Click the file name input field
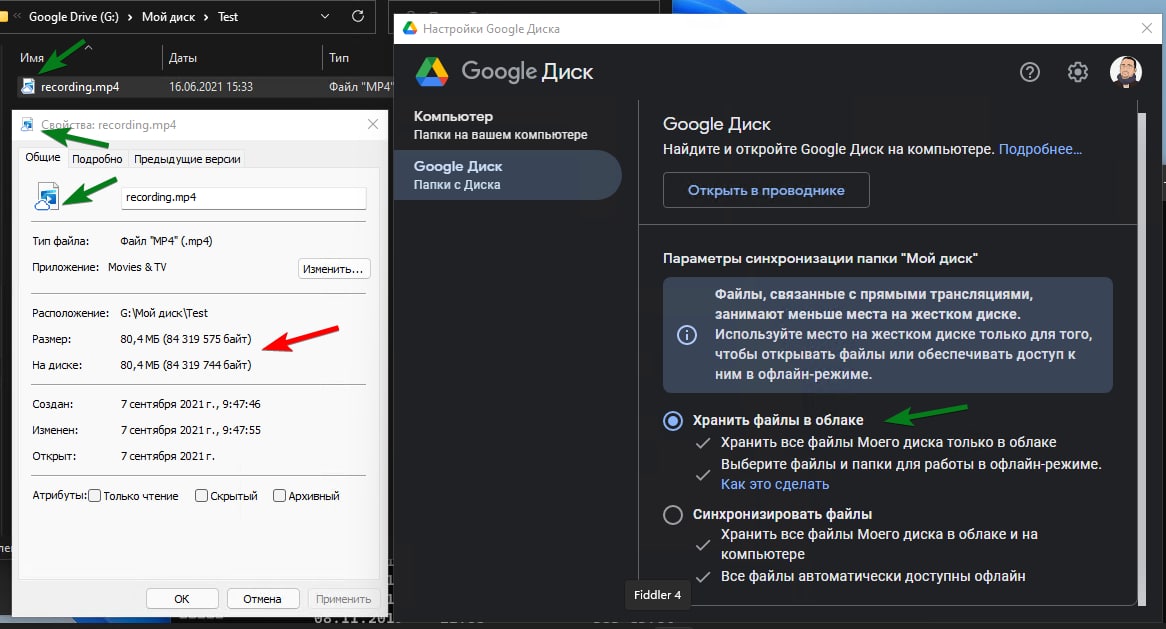The width and height of the screenshot is (1166, 629). (243, 198)
